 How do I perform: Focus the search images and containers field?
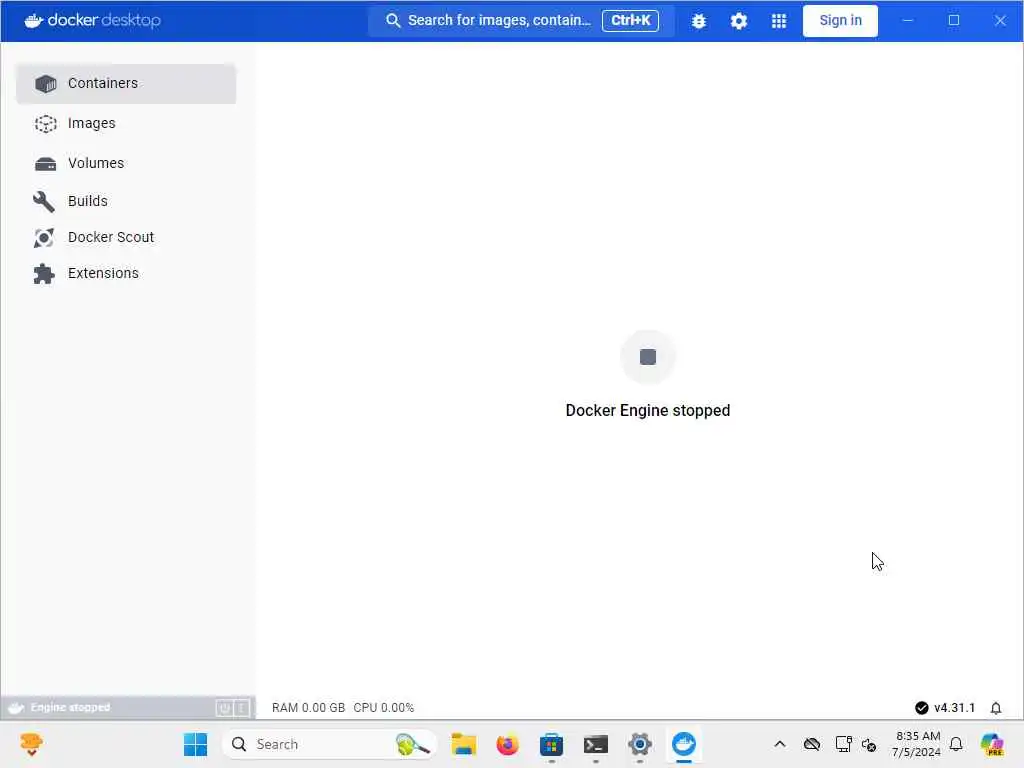tap(520, 21)
